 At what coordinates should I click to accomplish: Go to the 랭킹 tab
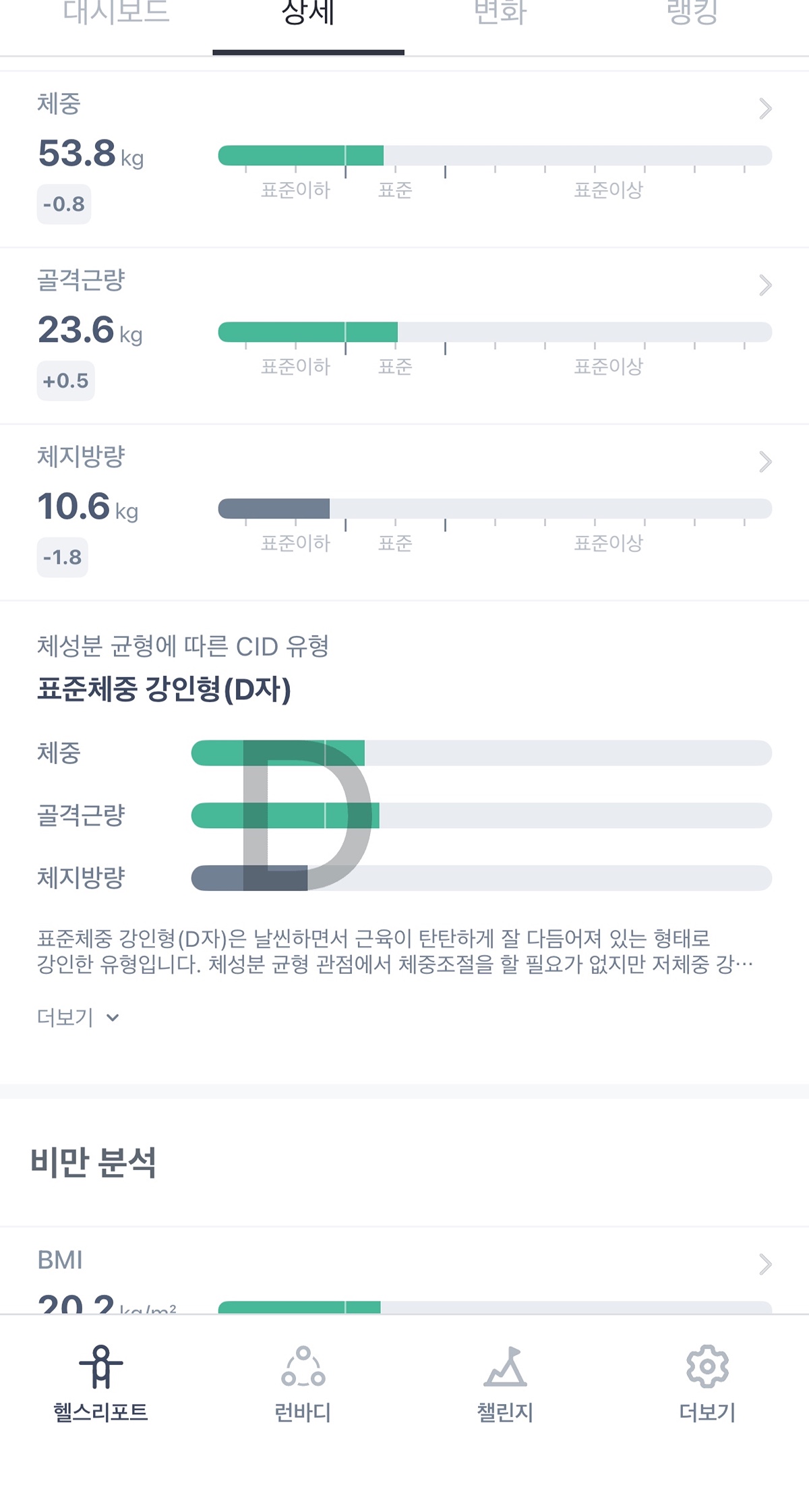[x=692, y=13]
